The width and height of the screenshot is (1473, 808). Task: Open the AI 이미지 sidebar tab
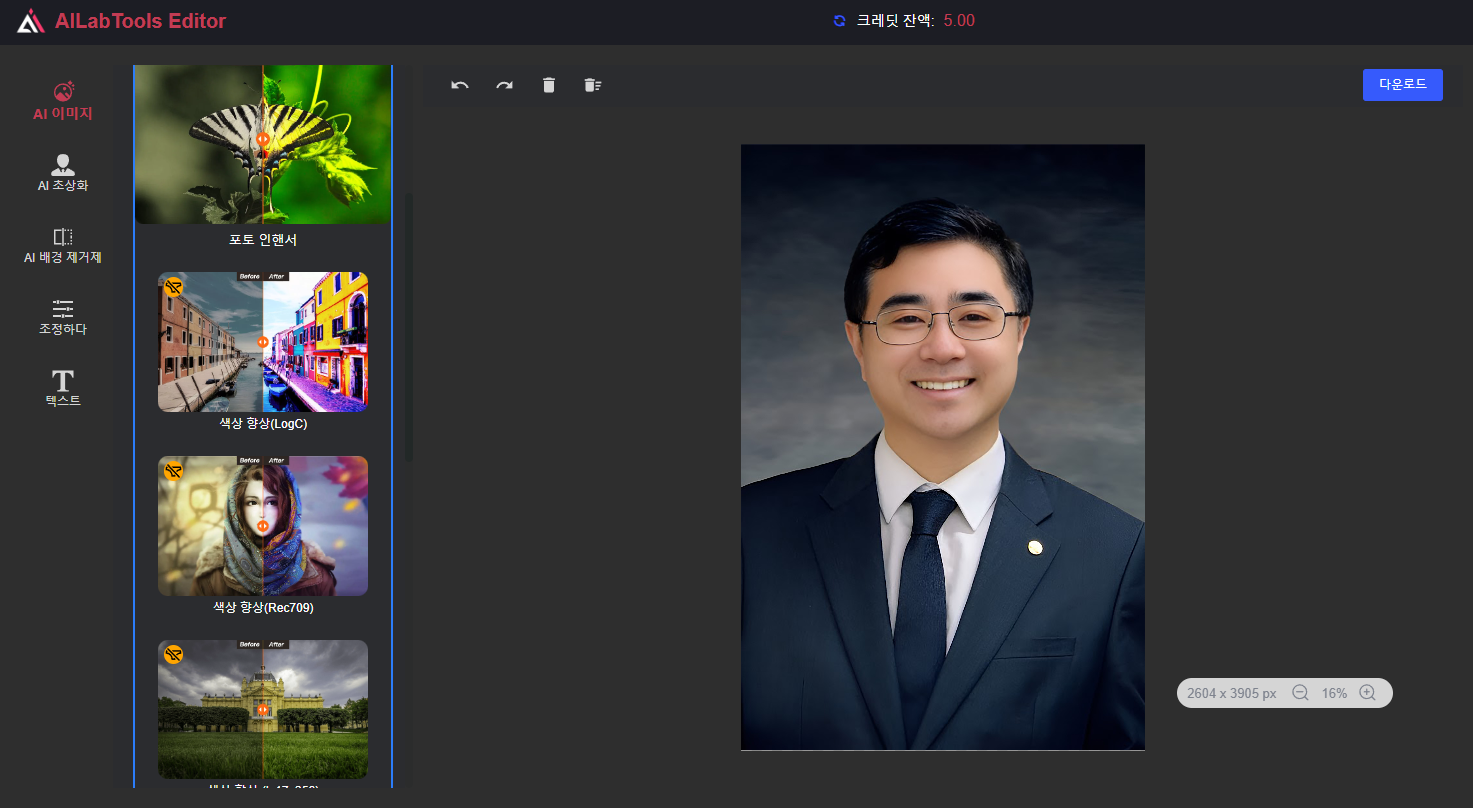63,102
